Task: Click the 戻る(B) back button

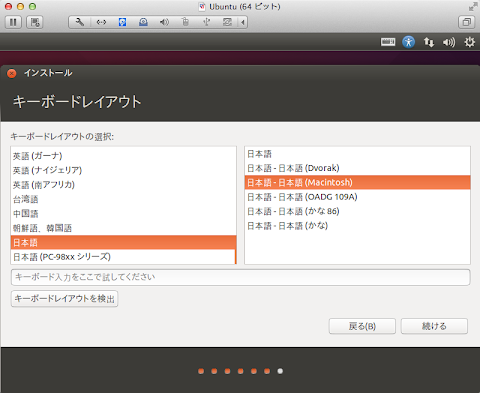Action: tap(362, 326)
